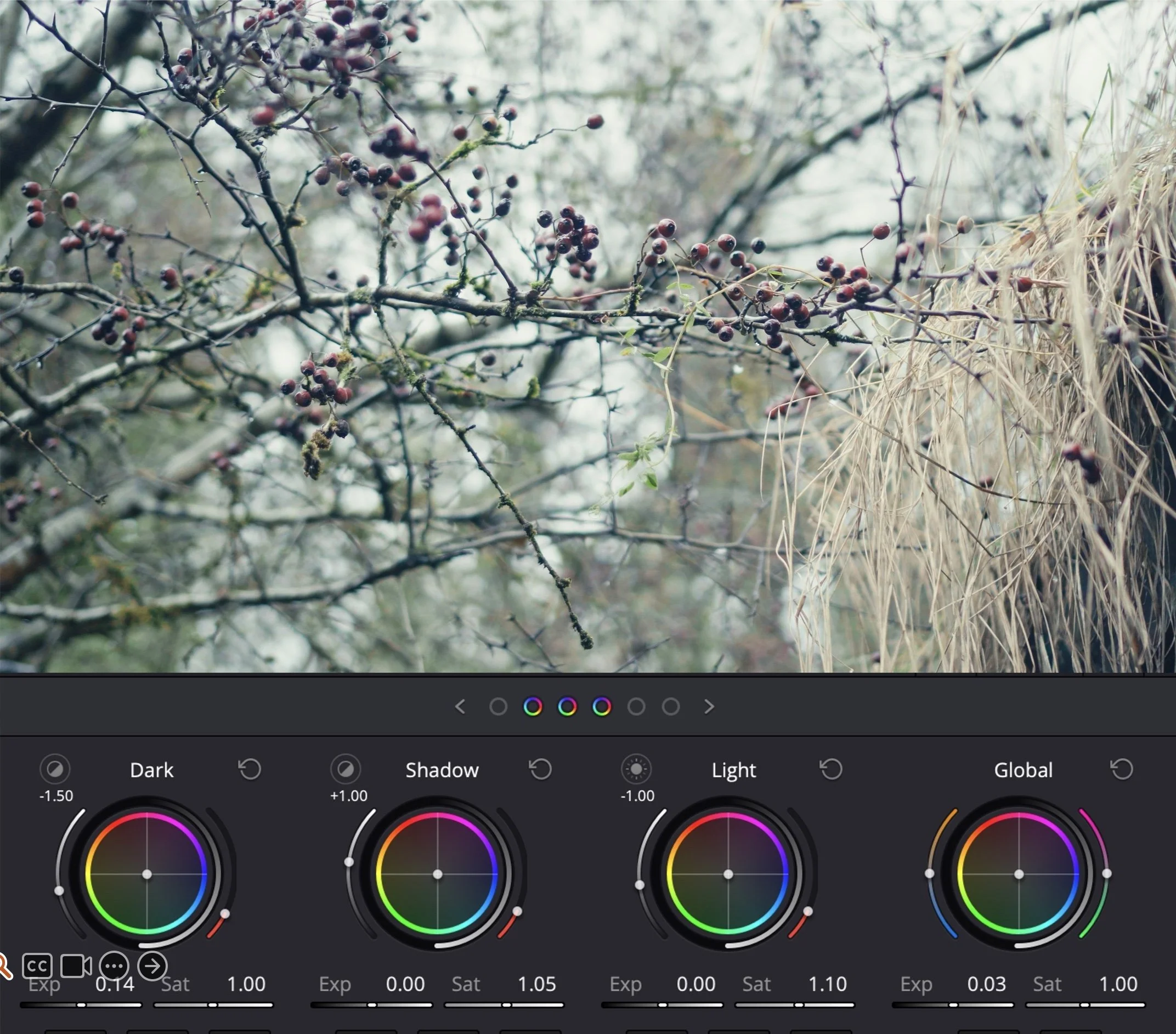
Task: Click the Dark exposure value 0.14
Action: coord(116,984)
